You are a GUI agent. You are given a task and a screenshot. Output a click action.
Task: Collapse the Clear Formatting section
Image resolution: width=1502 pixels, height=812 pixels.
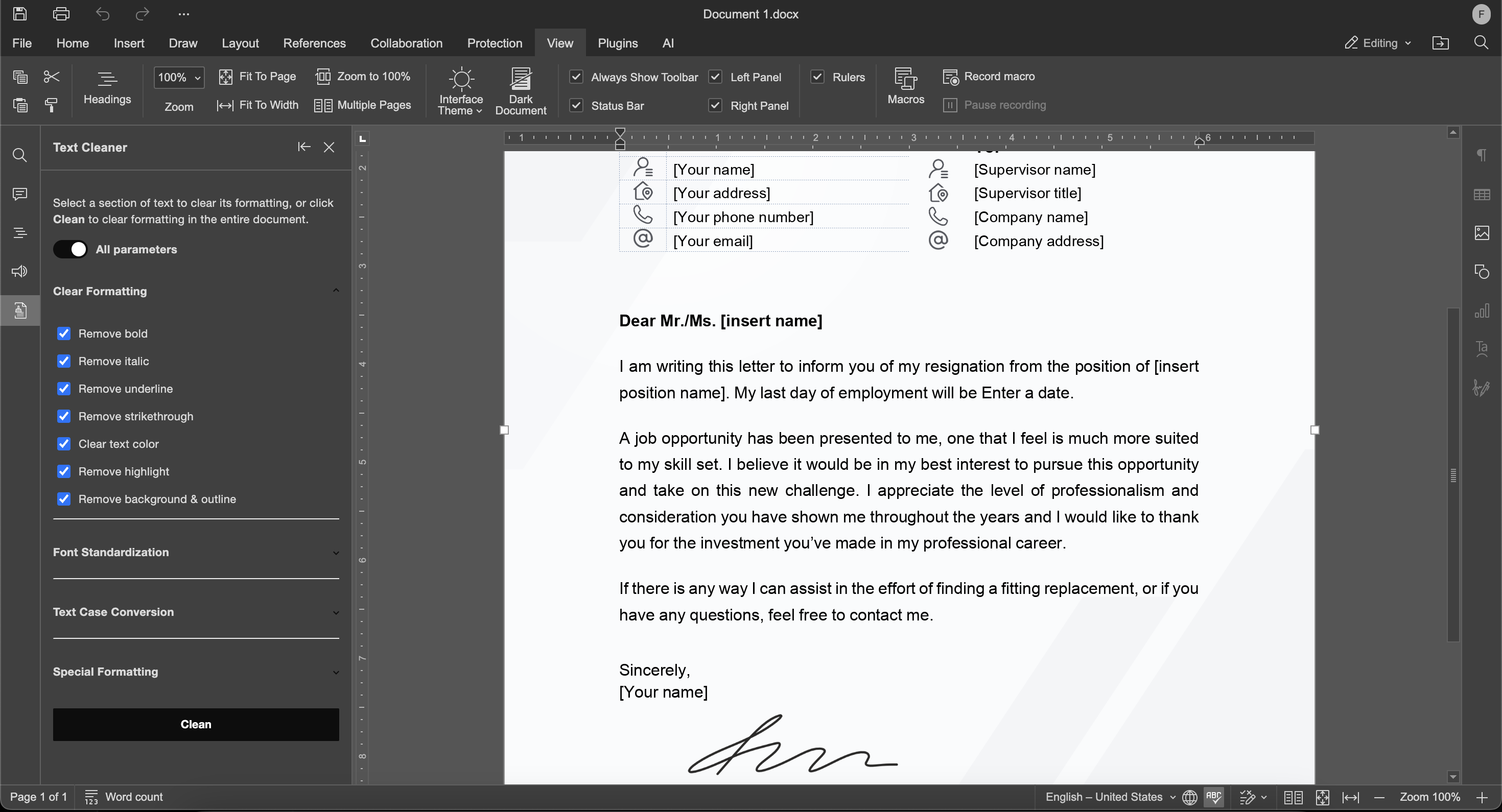[335, 290]
